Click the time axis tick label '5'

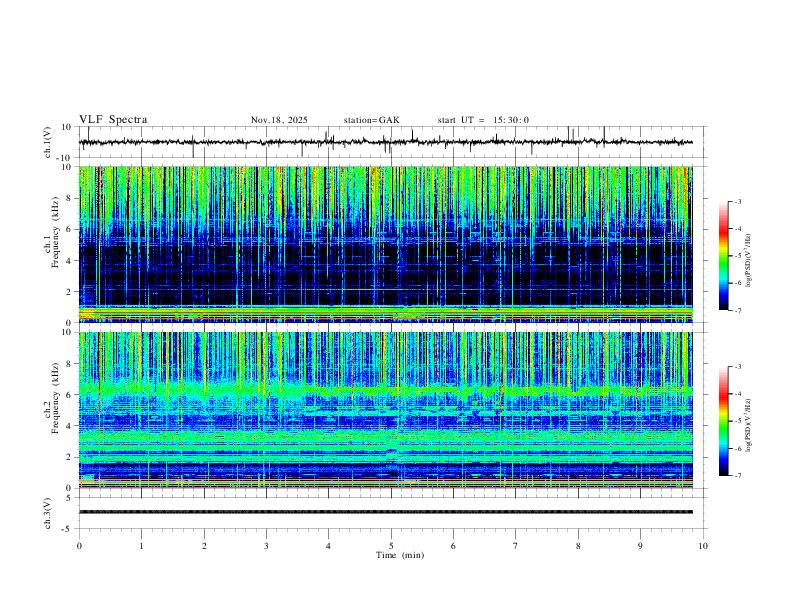391,546
